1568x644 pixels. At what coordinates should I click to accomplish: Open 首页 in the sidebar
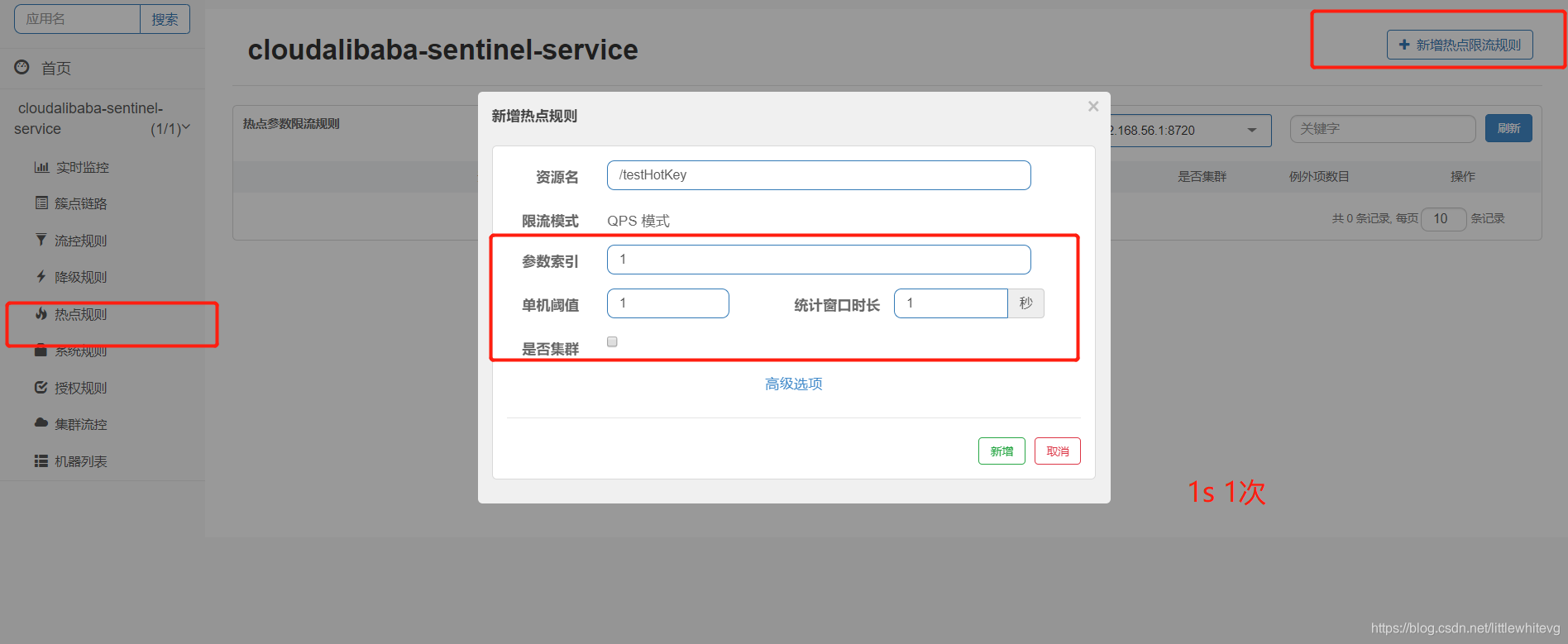56,69
